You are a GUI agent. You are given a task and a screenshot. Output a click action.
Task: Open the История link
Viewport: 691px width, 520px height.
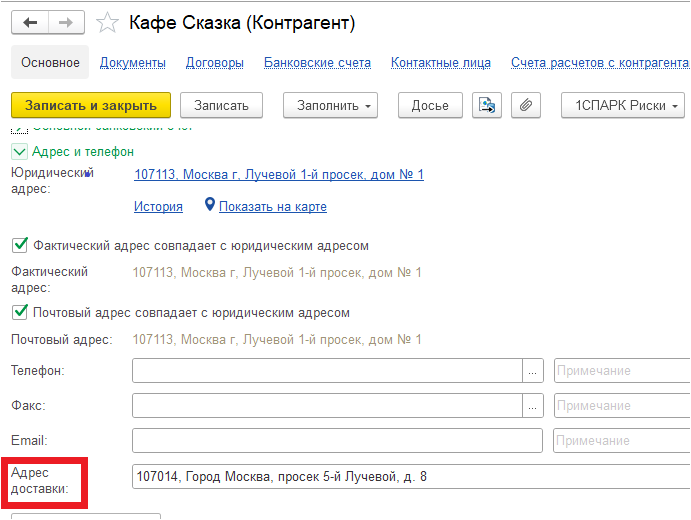click(158, 206)
